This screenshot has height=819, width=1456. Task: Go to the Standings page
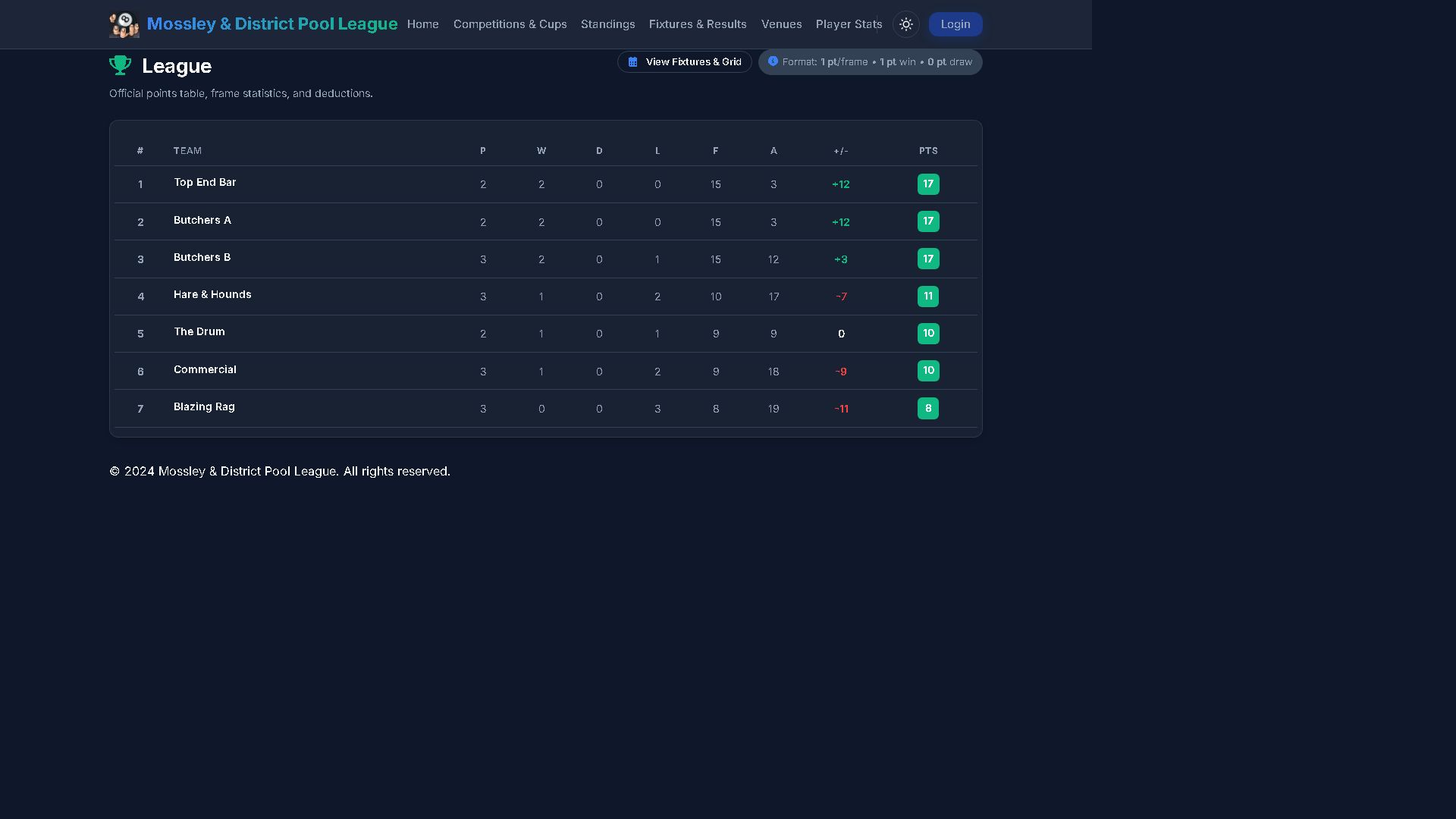608,24
